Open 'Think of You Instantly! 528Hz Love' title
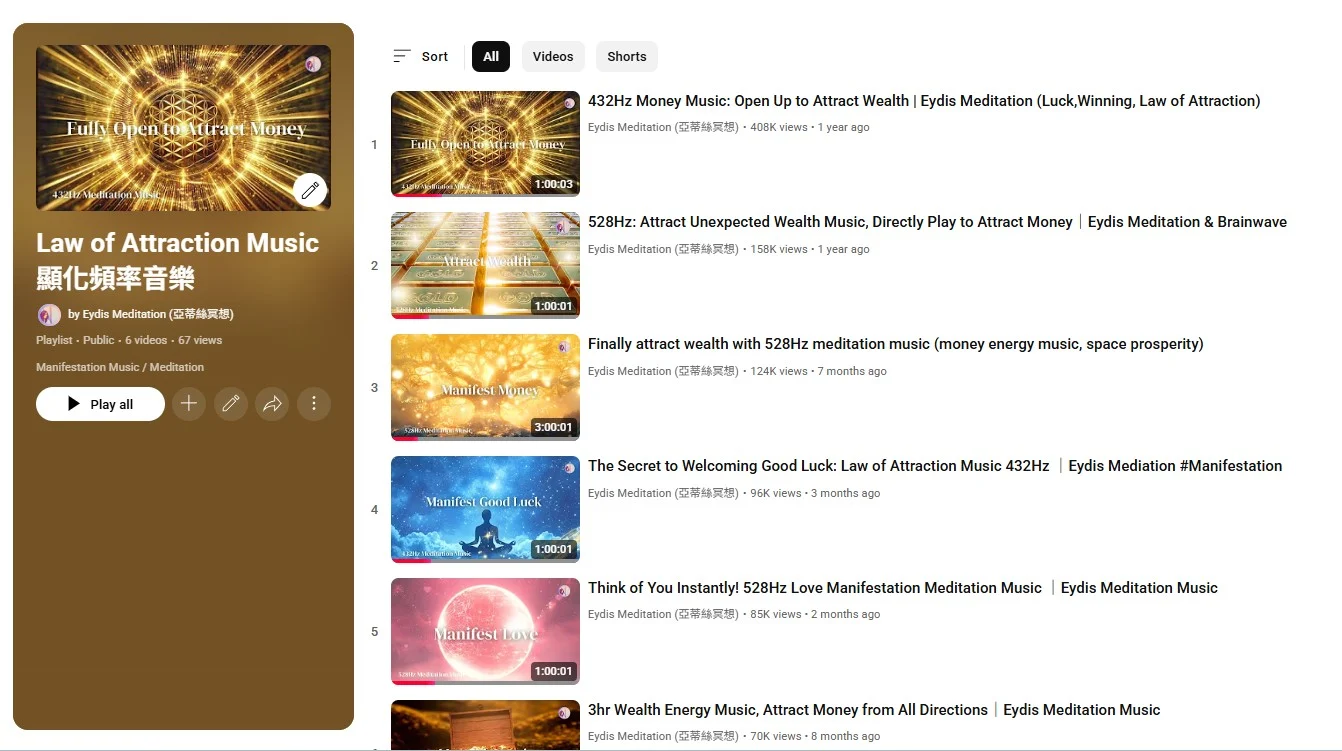This screenshot has height=751, width=1342. [903, 588]
